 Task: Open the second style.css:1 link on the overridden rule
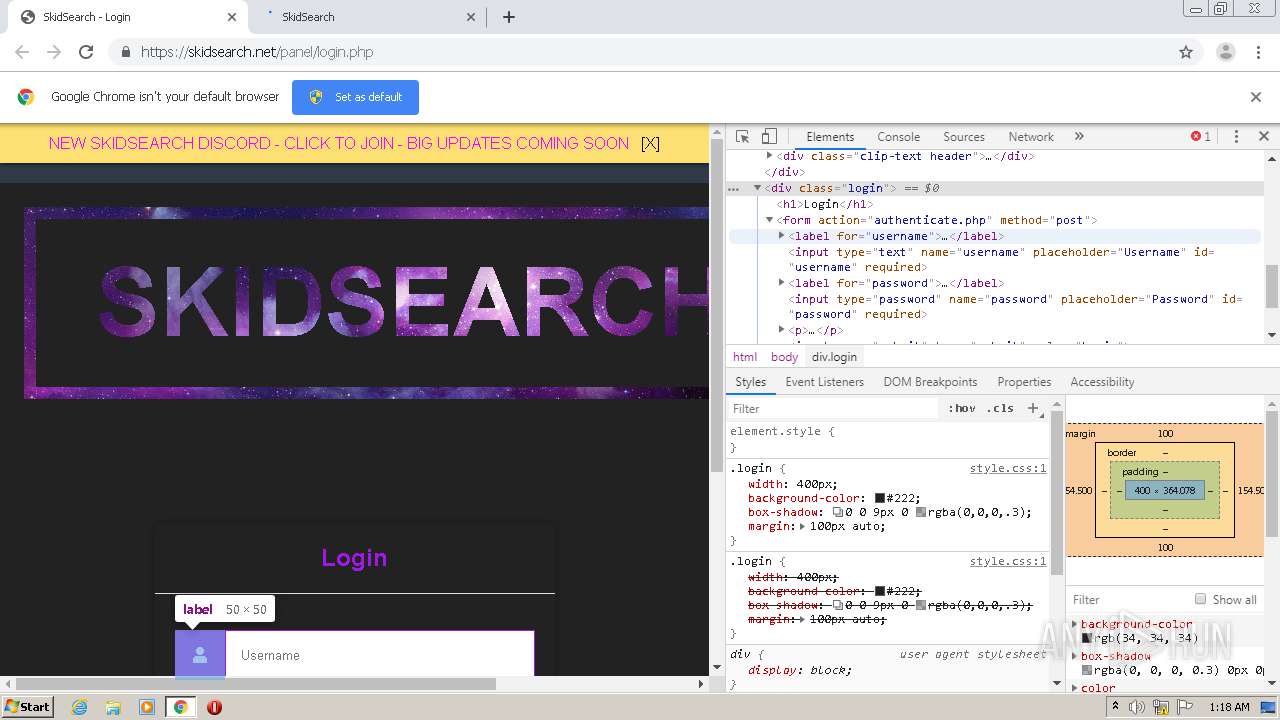[x=1008, y=561]
